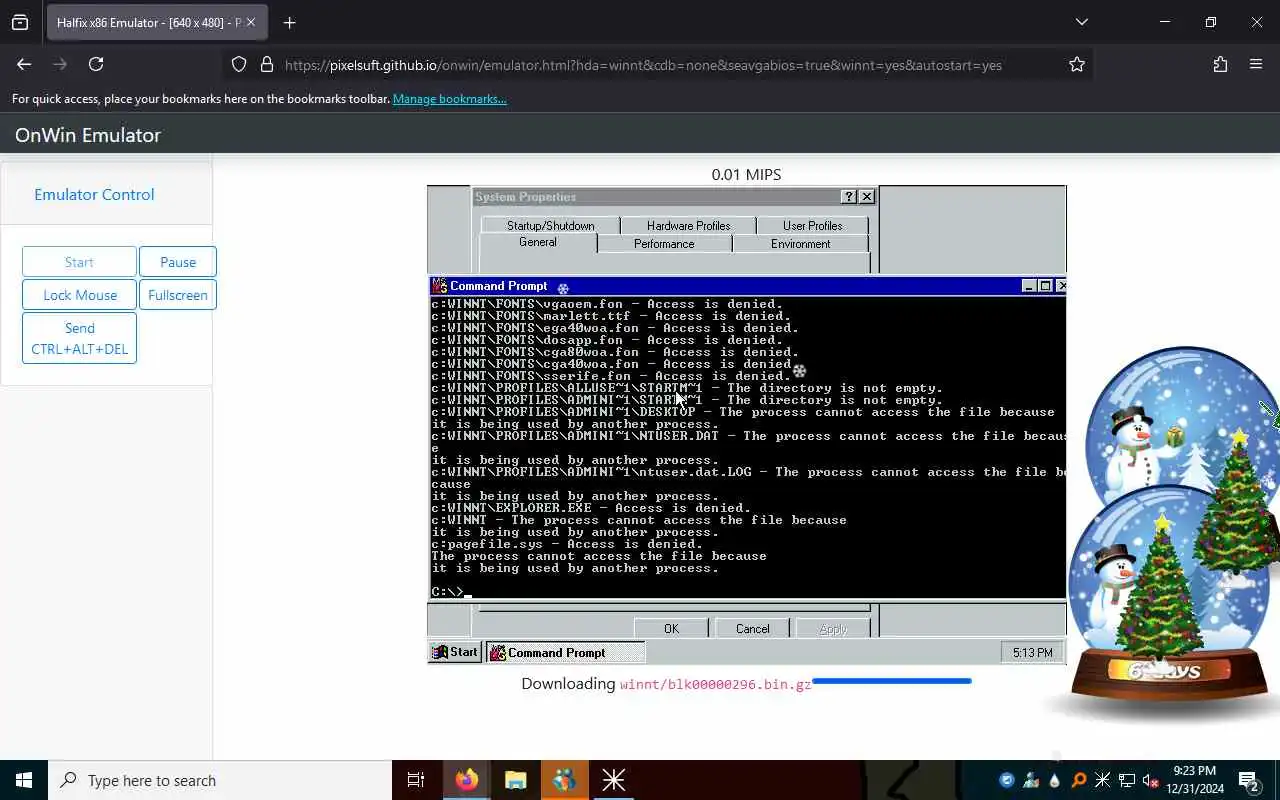Click the Command Prompt taskbar button
Viewport: 1280px width, 800px height.
click(x=566, y=653)
